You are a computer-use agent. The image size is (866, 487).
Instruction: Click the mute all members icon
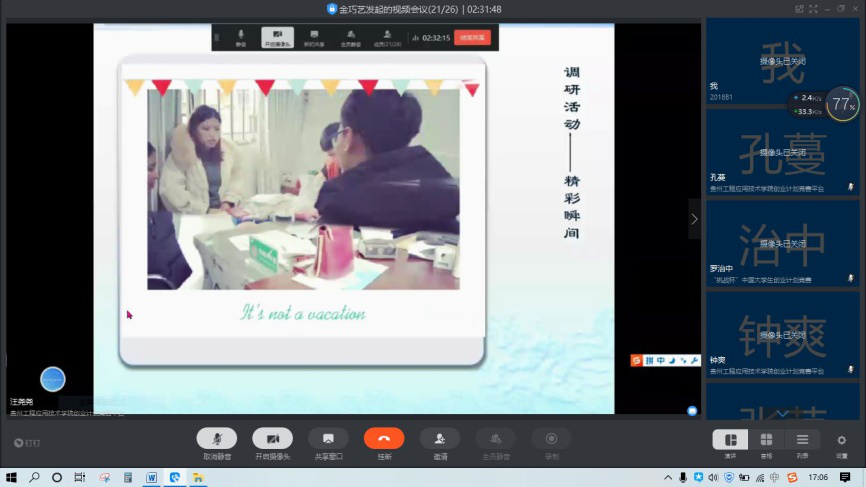[x=496, y=439]
